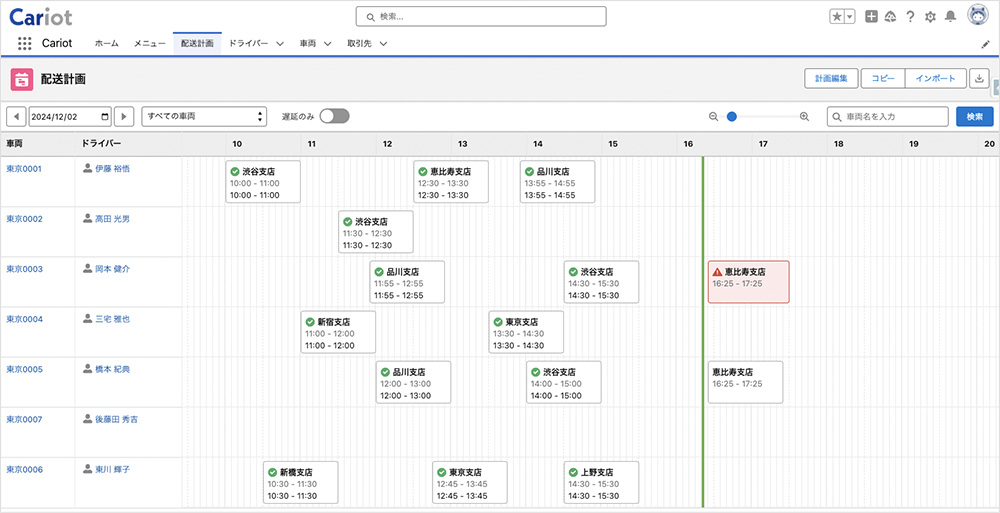Open the Trailhead guidance icon
This screenshot has width=1000, height=513.
click(890, 17)
